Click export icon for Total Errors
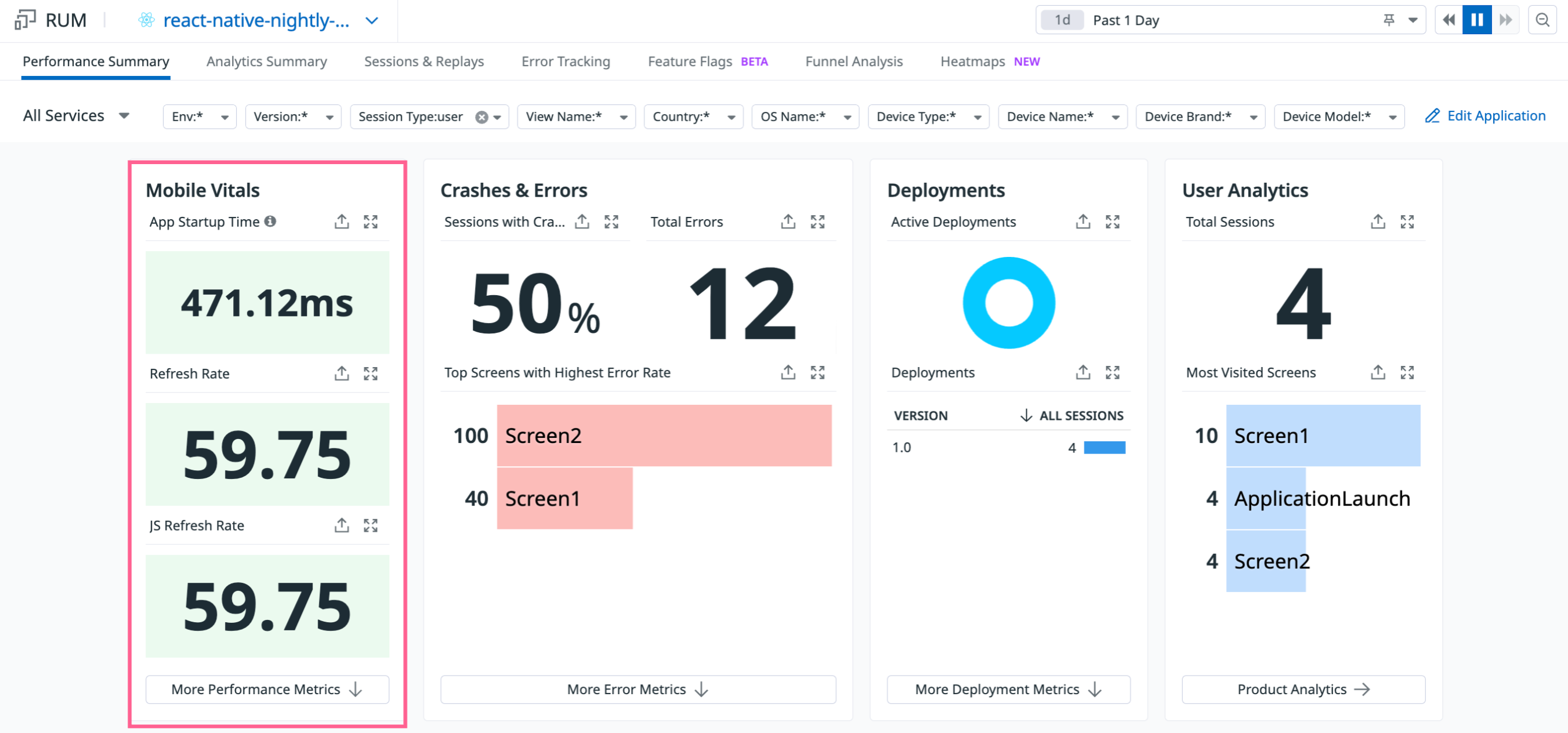The image size is (1568, 733). click(788, 222)
